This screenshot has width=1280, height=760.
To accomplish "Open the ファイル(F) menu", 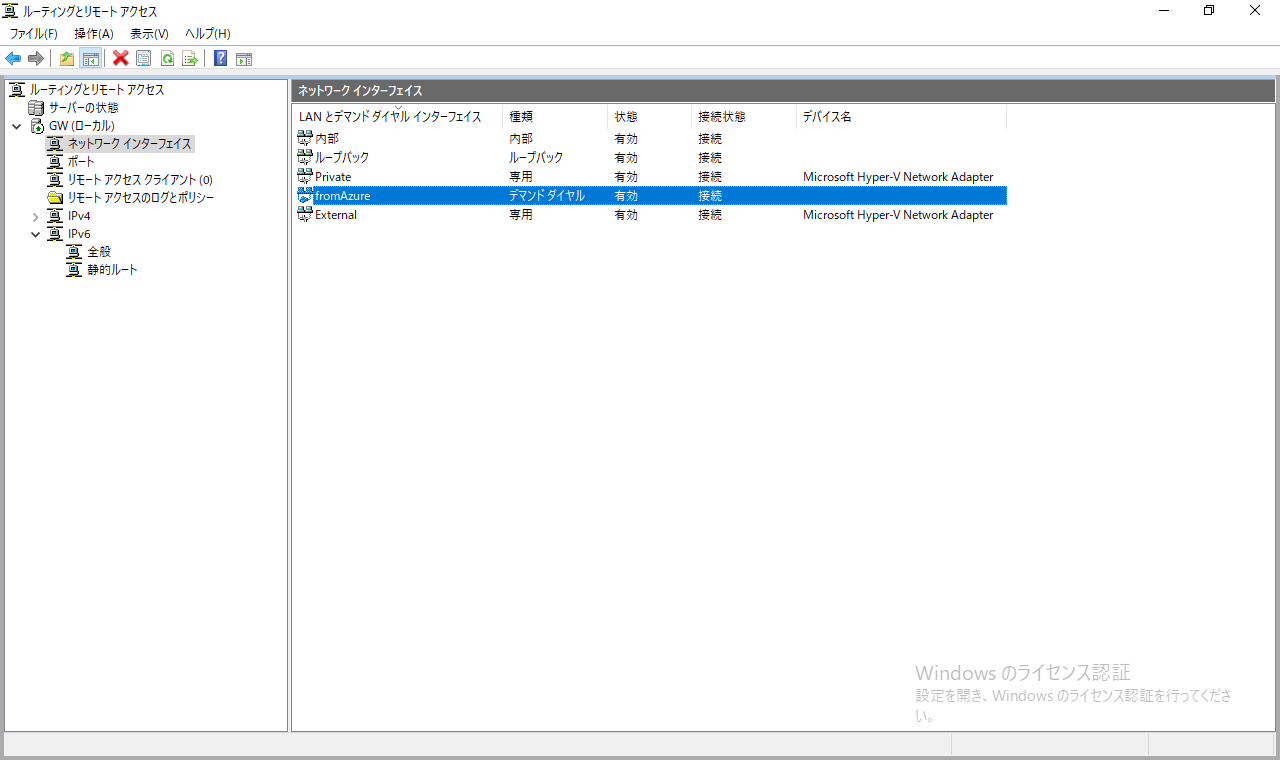I will (34, 34).
